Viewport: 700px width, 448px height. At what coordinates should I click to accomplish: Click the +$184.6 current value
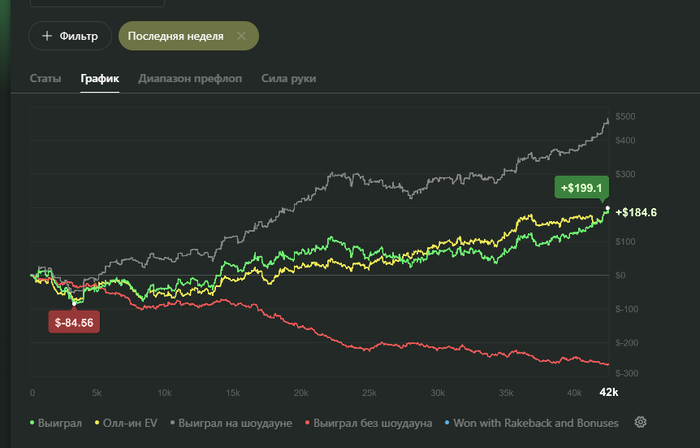coord(636,213)
